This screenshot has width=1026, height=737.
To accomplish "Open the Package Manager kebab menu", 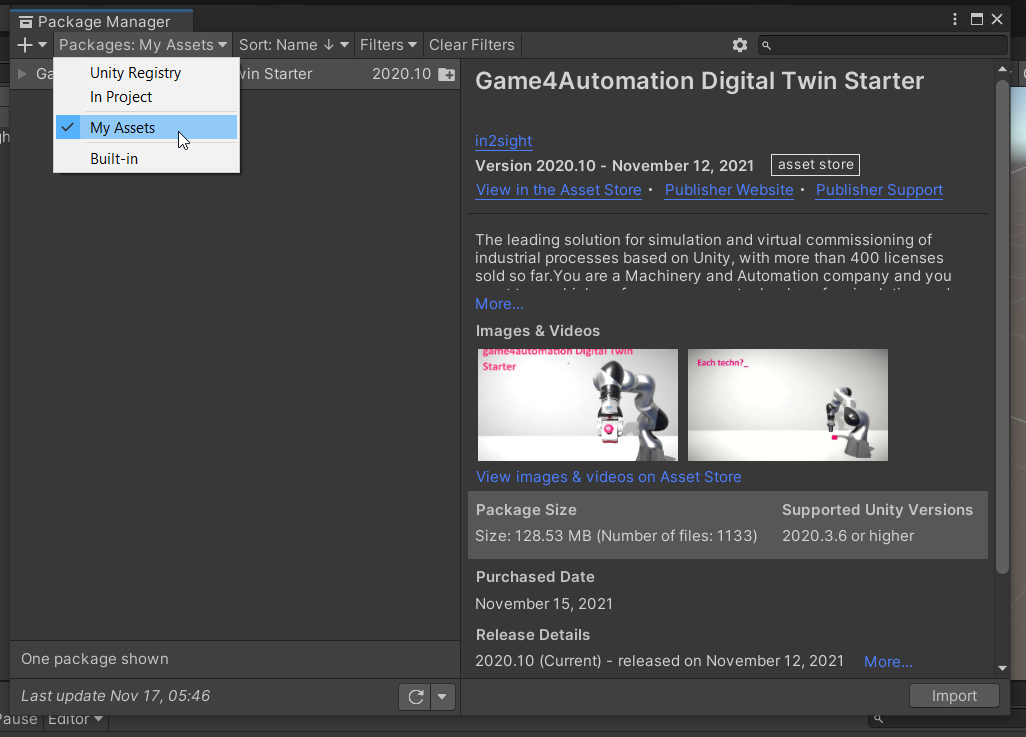I will coord(955,19).
